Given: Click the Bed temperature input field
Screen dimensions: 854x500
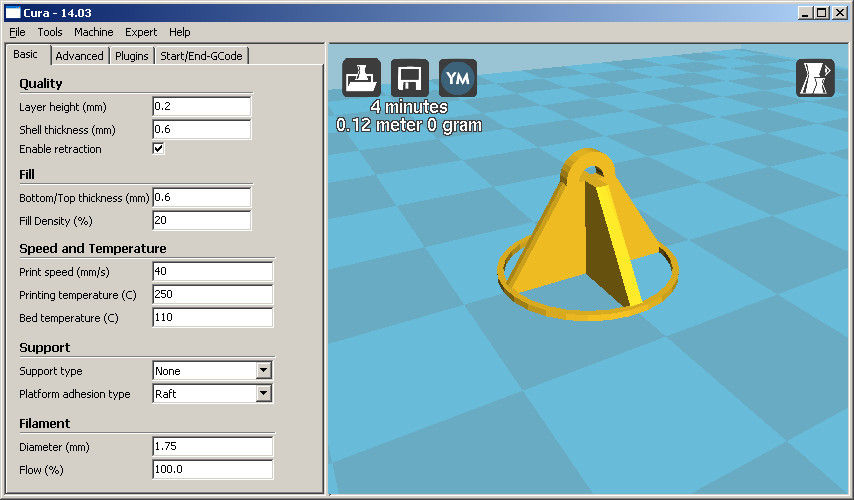Looking at the screenshot, I should click(x=212, y=317).
